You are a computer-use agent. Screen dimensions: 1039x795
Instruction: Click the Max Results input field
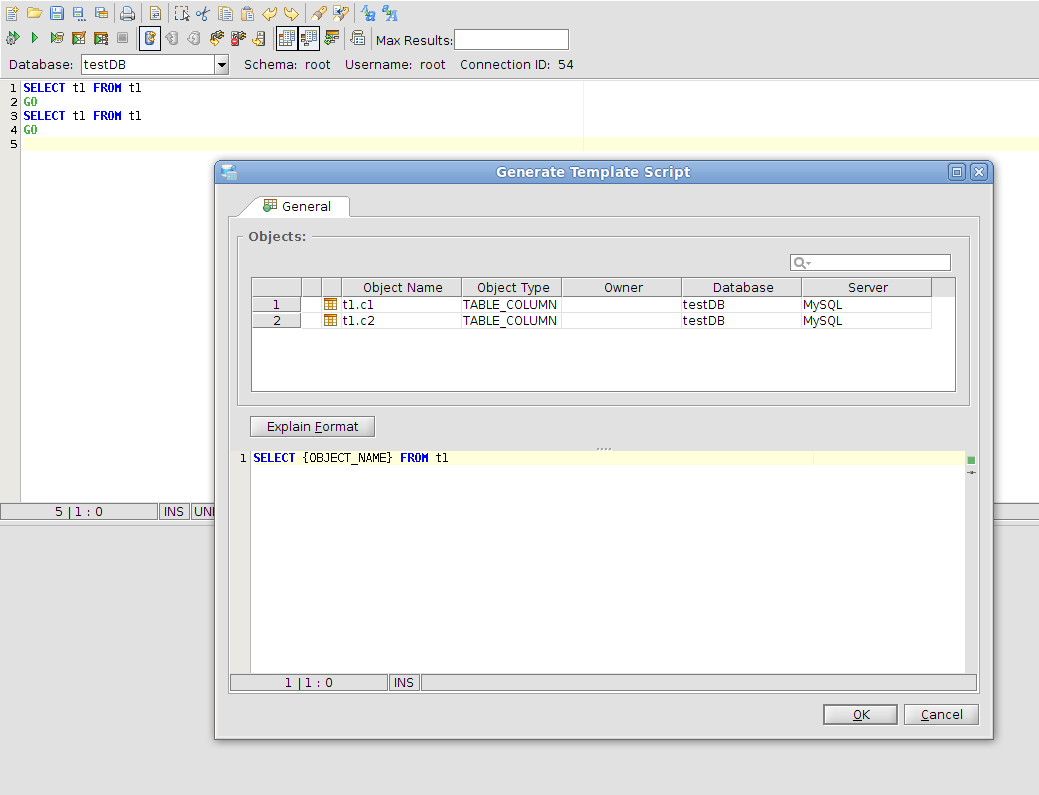tap(512, 40)
